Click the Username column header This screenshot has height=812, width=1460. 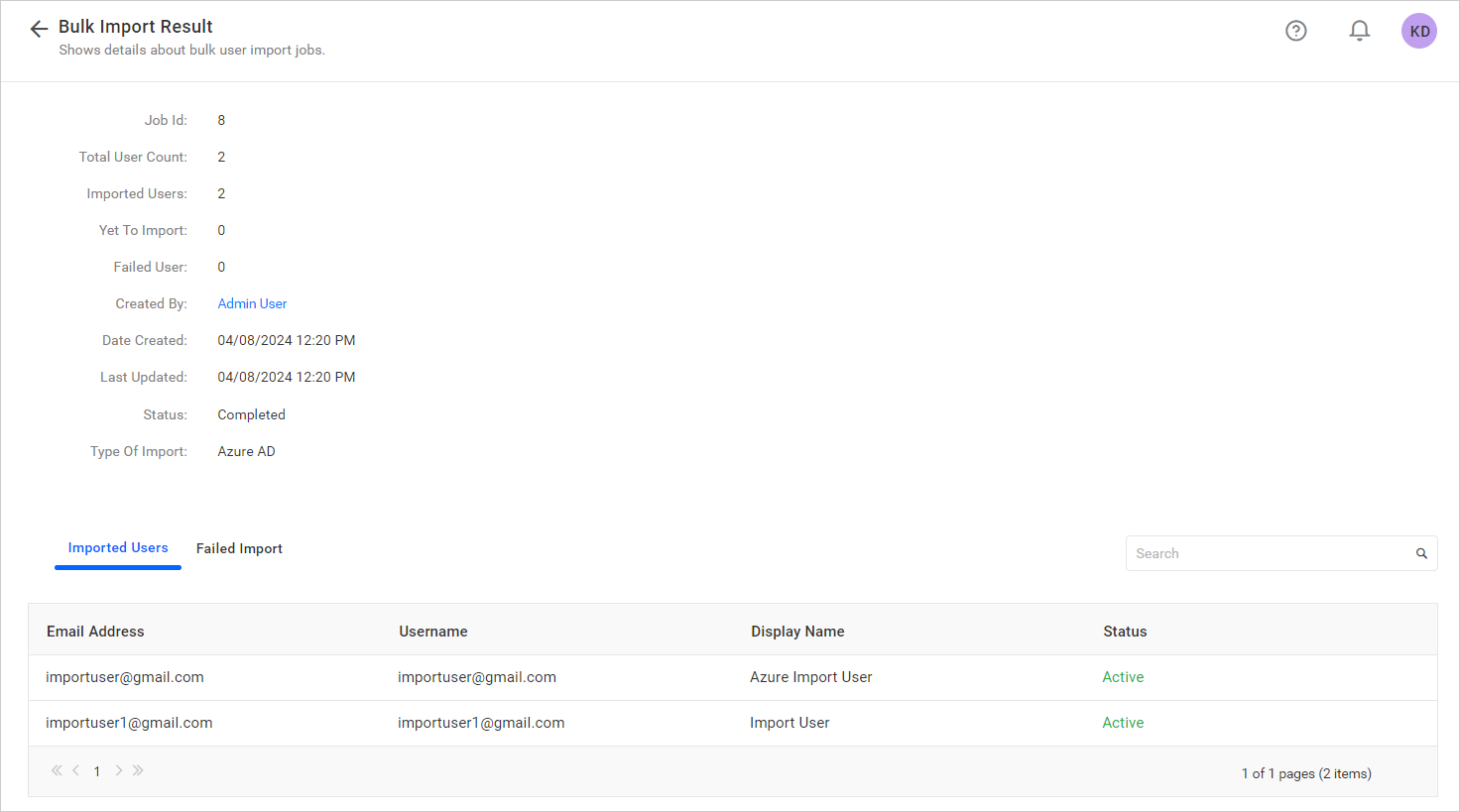coord(433,631)
